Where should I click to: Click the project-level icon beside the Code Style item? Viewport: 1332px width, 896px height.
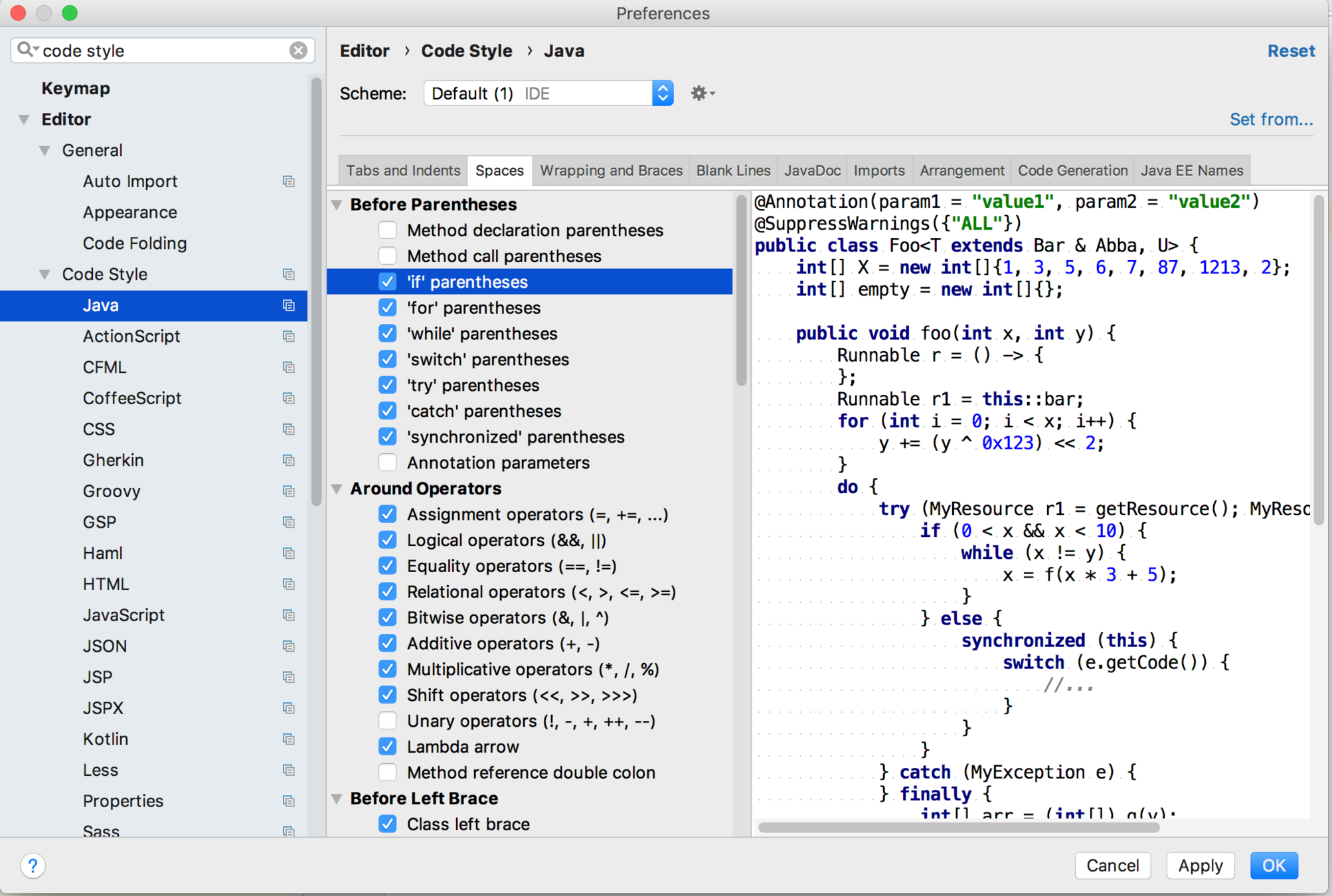coord(288,274)
